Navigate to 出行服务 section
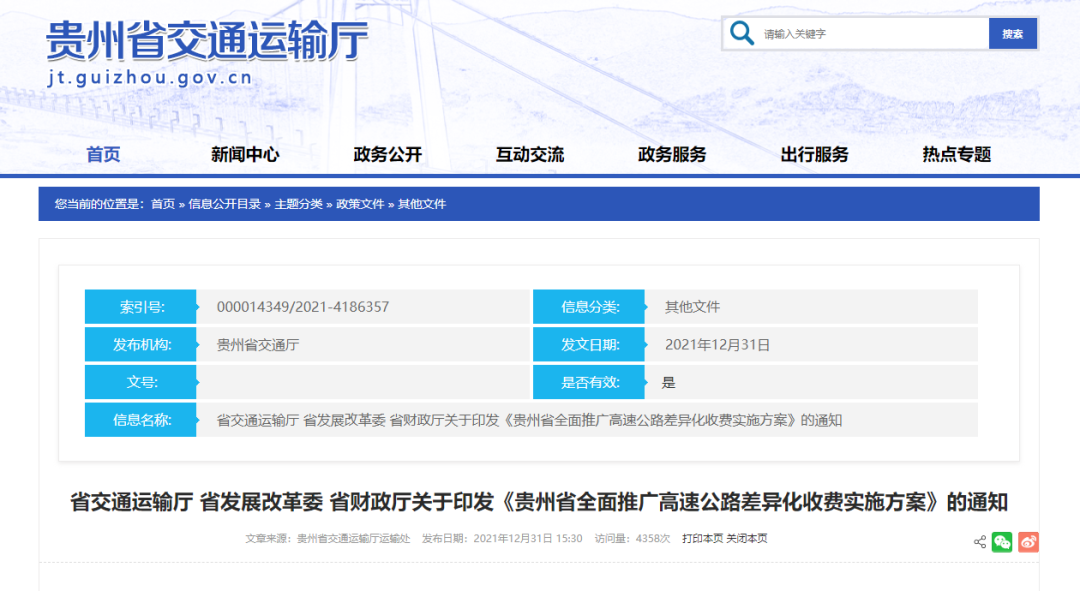The image size is (1080, 591). click(x=814, y=154)
